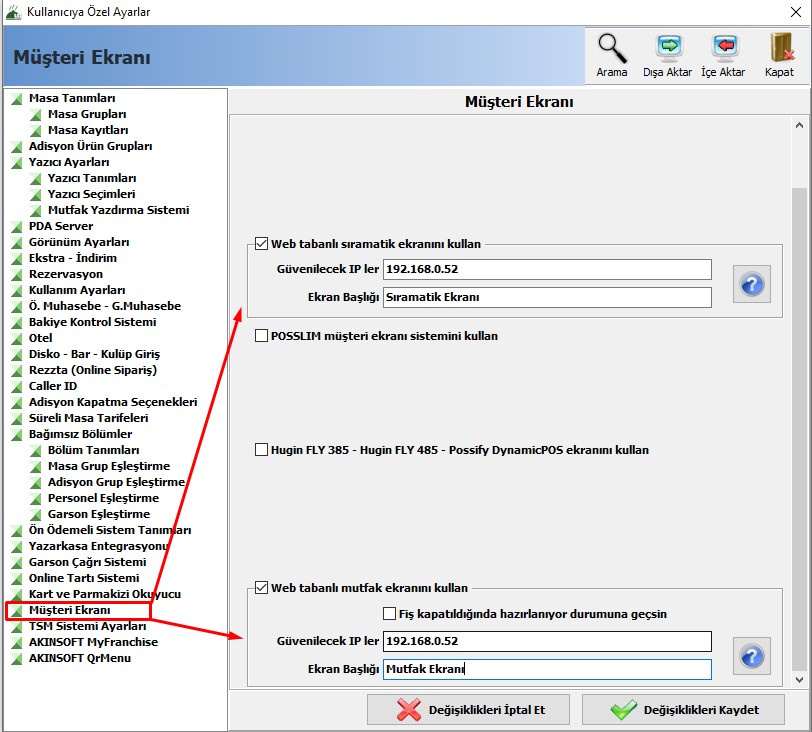Select Kart ve Parmakizi Okuyucu
The width and height of the screenshot is (812, 732).
point(105,594)
